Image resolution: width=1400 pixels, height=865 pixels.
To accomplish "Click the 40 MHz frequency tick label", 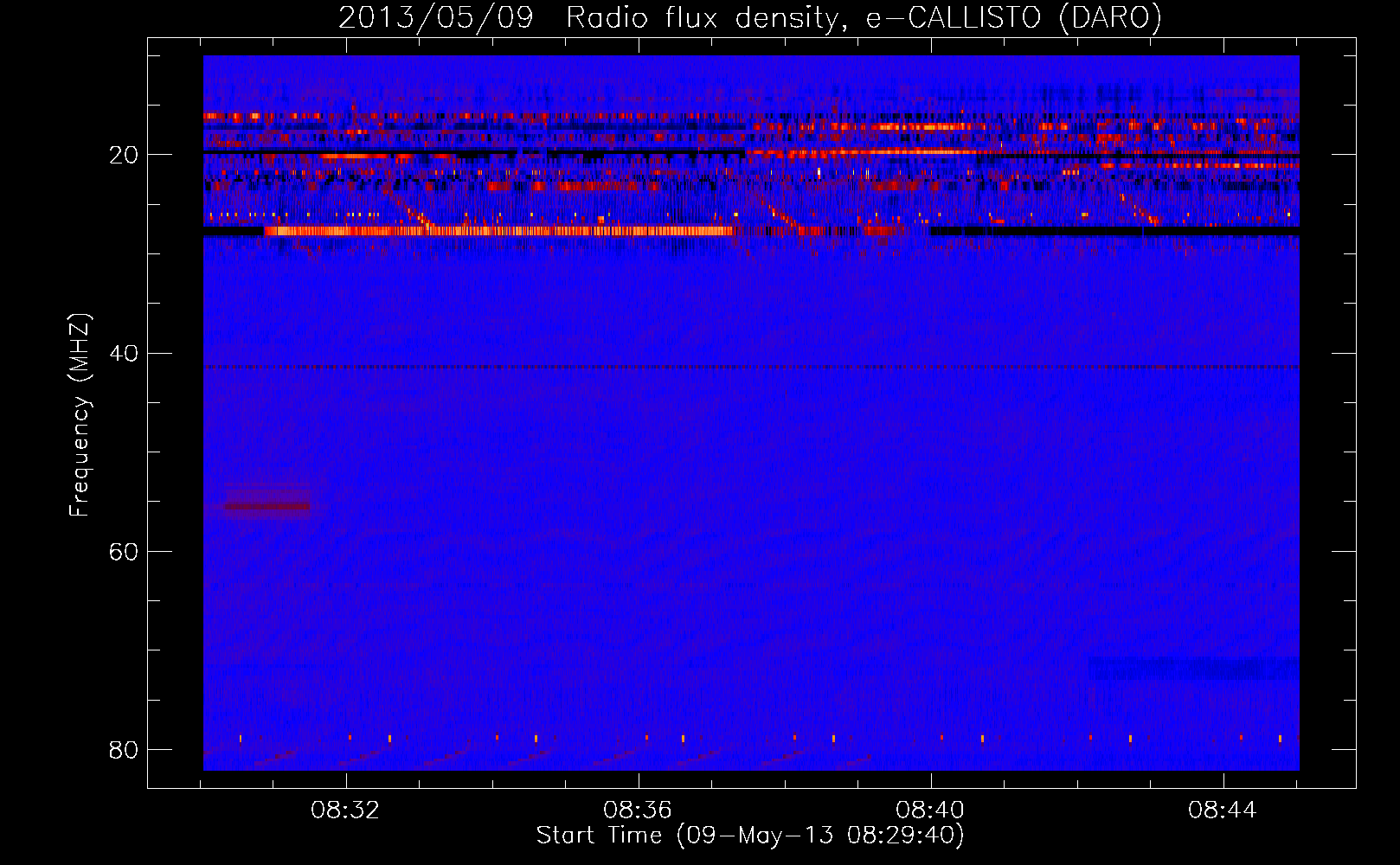I will click(124, 353).
